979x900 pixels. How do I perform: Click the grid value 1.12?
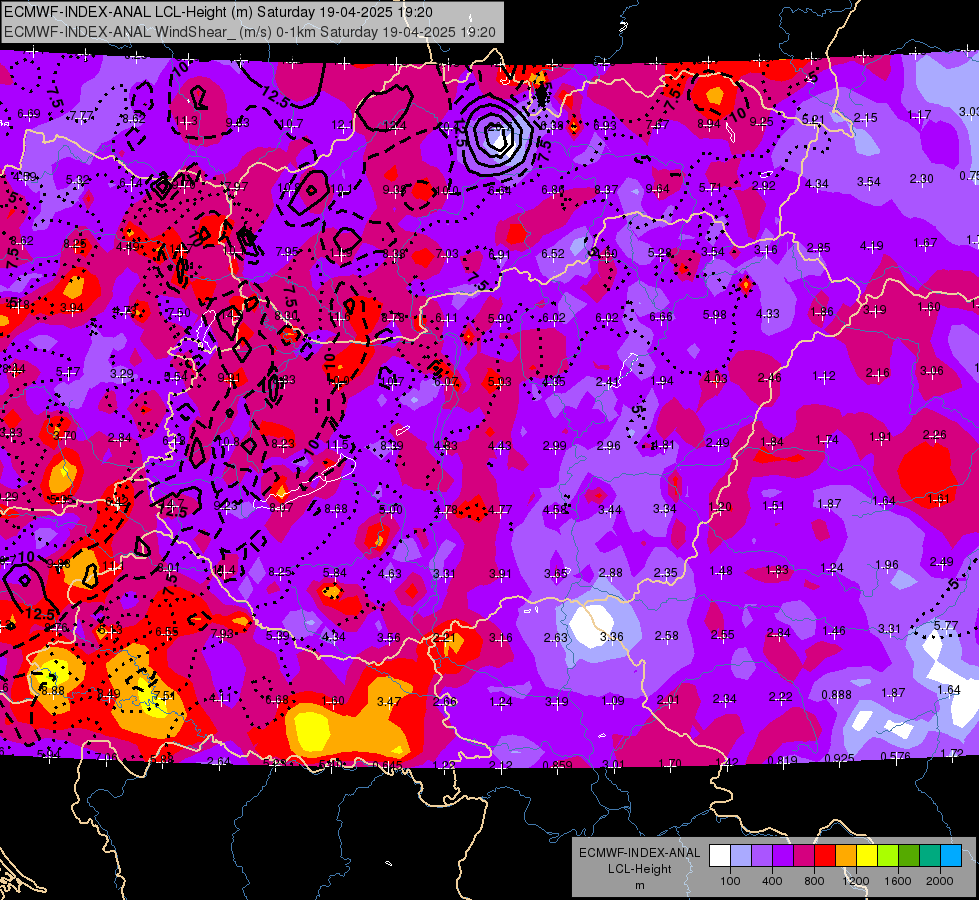824,375
